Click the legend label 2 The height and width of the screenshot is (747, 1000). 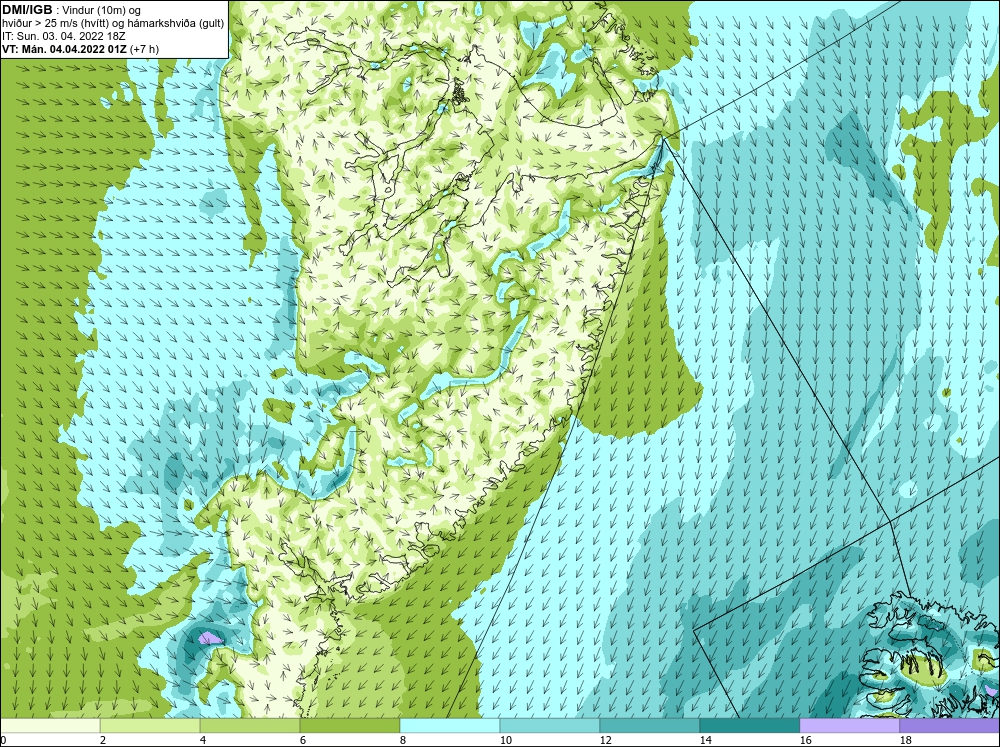pos(103,740)
